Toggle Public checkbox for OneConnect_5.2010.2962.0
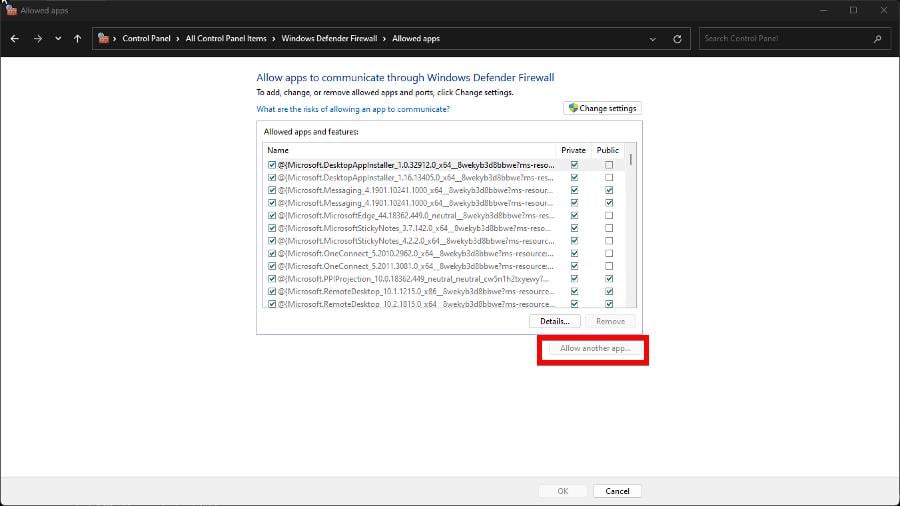Viewport: 900px width, 506px height. (609, 254)
